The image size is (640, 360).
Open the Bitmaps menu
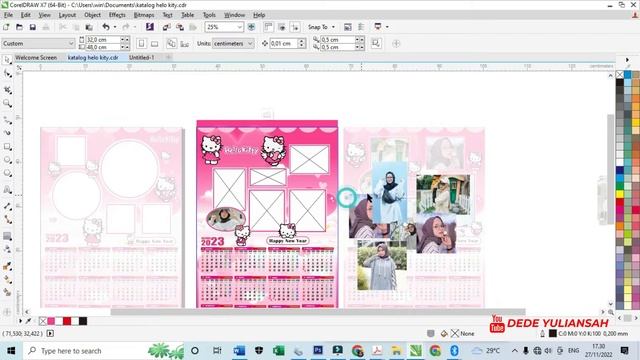144,15
